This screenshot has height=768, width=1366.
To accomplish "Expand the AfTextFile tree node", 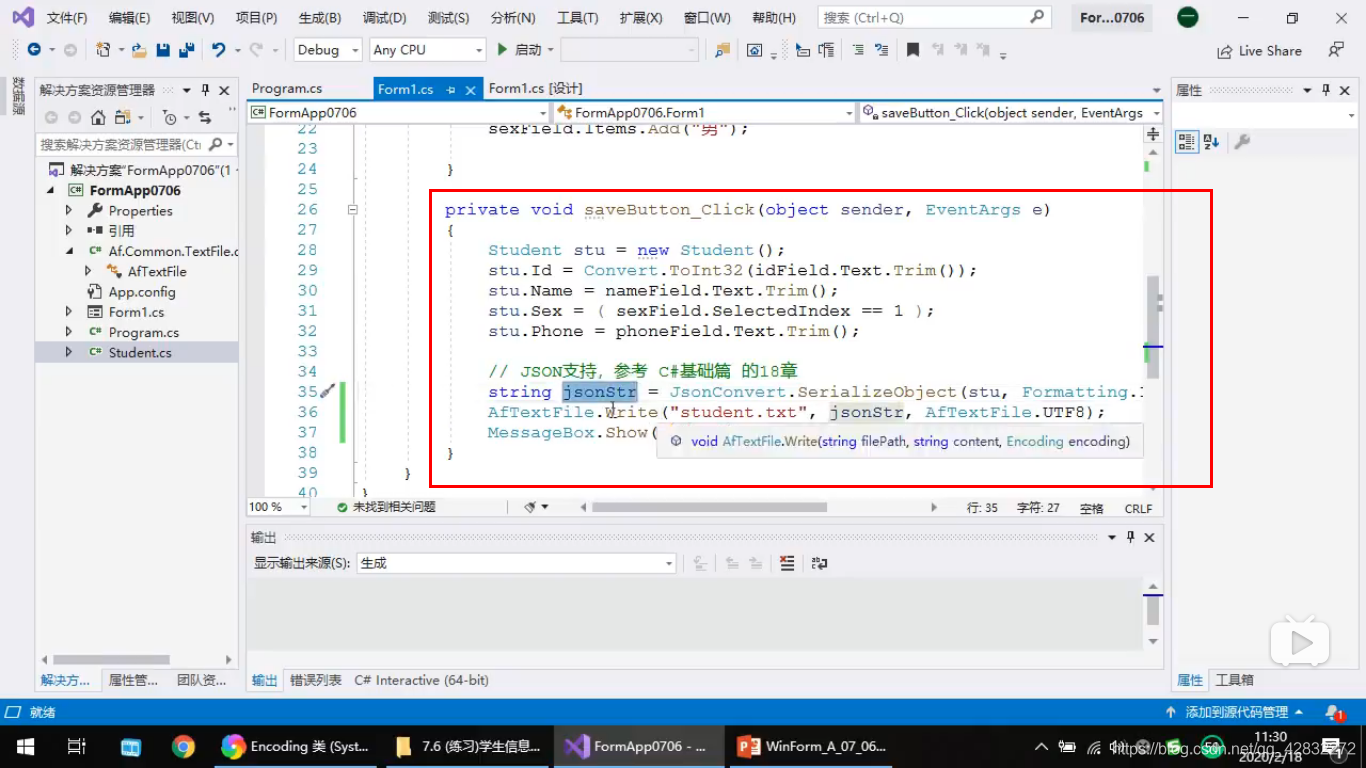I will (88, 271).
